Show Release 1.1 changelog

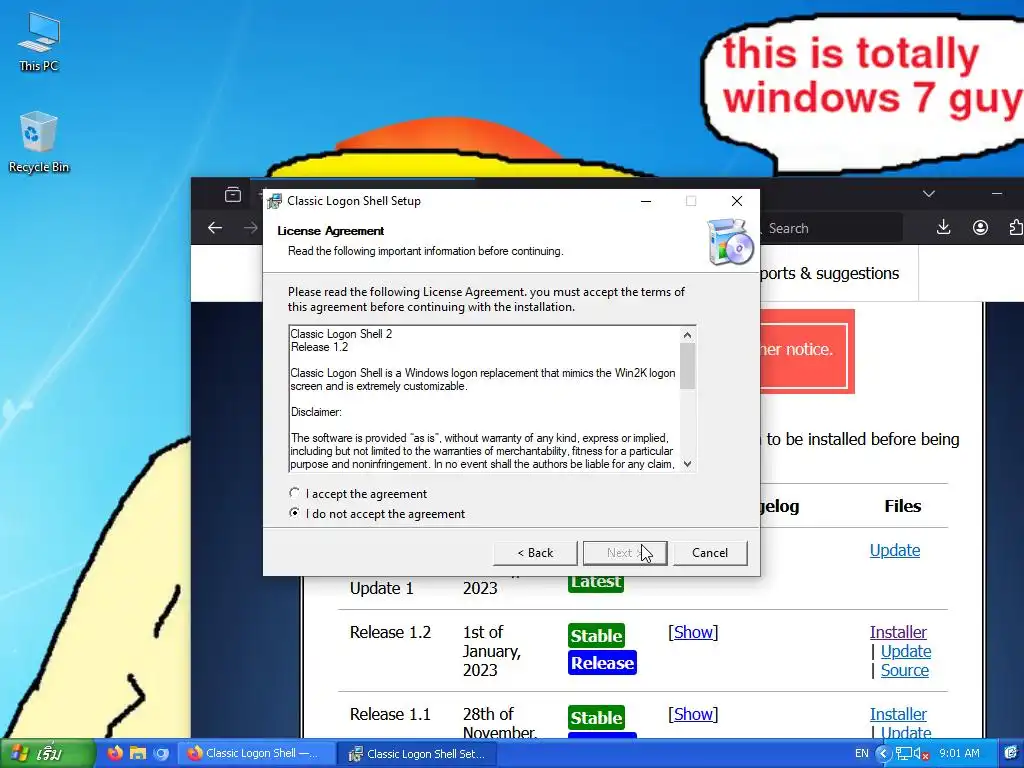693,714
